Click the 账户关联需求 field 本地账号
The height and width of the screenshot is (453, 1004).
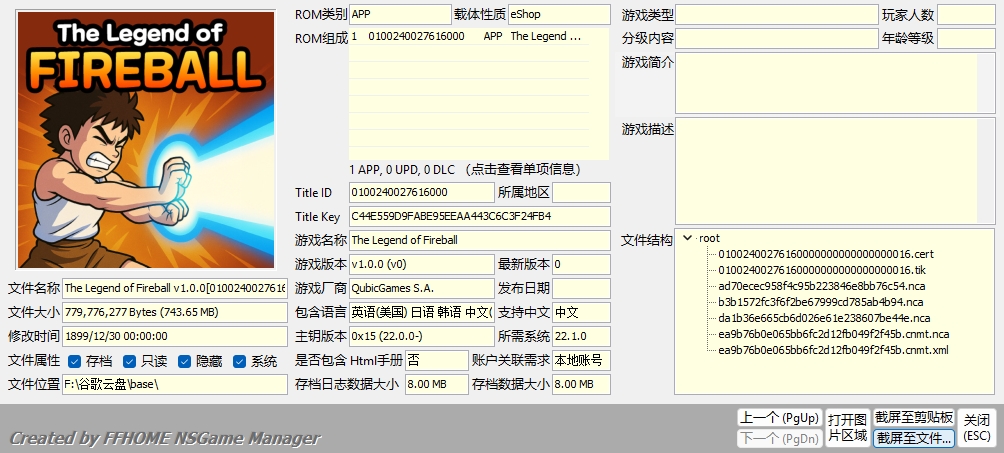pos(581,360)
